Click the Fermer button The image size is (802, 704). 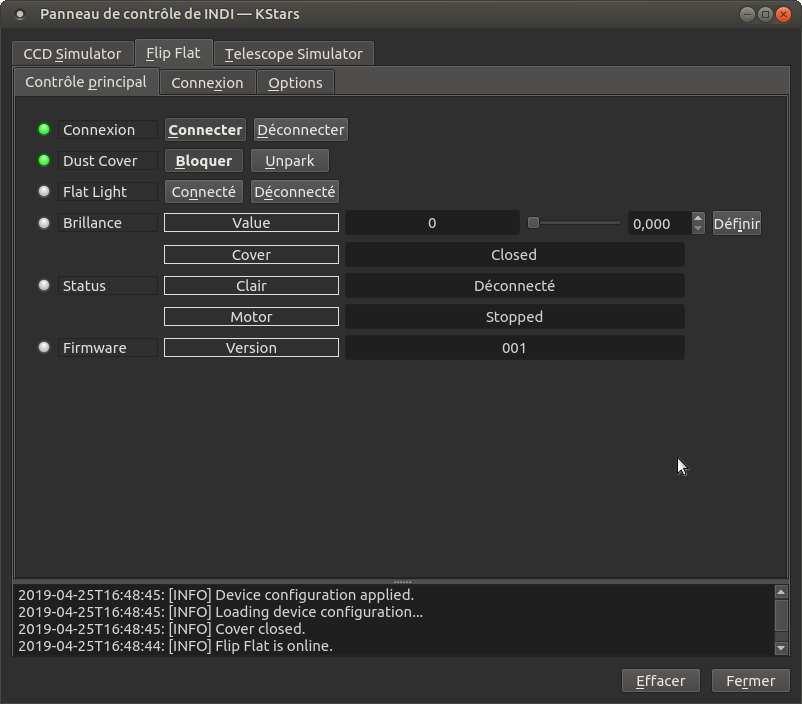(750, 681)
